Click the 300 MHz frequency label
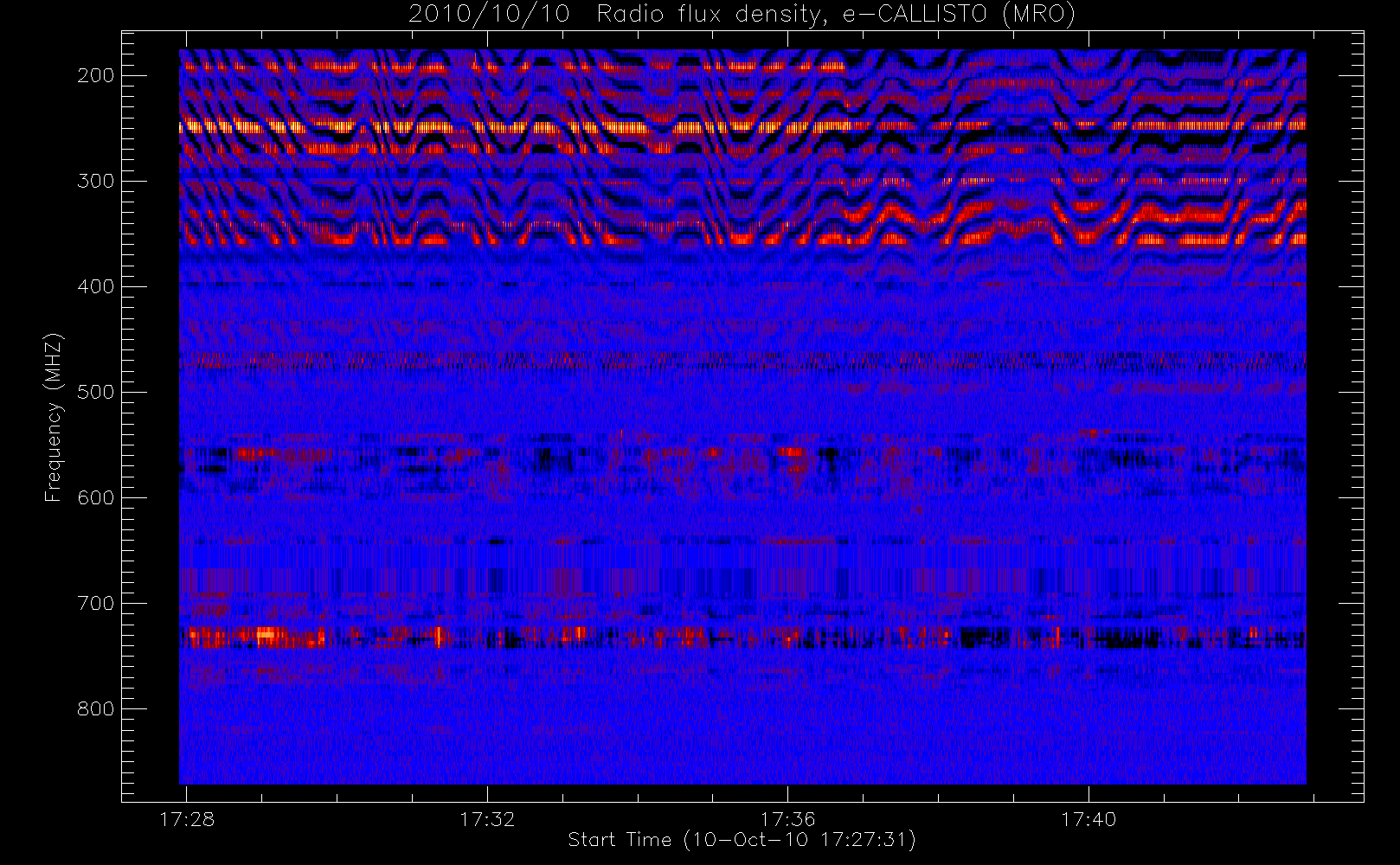 point(95,181)
